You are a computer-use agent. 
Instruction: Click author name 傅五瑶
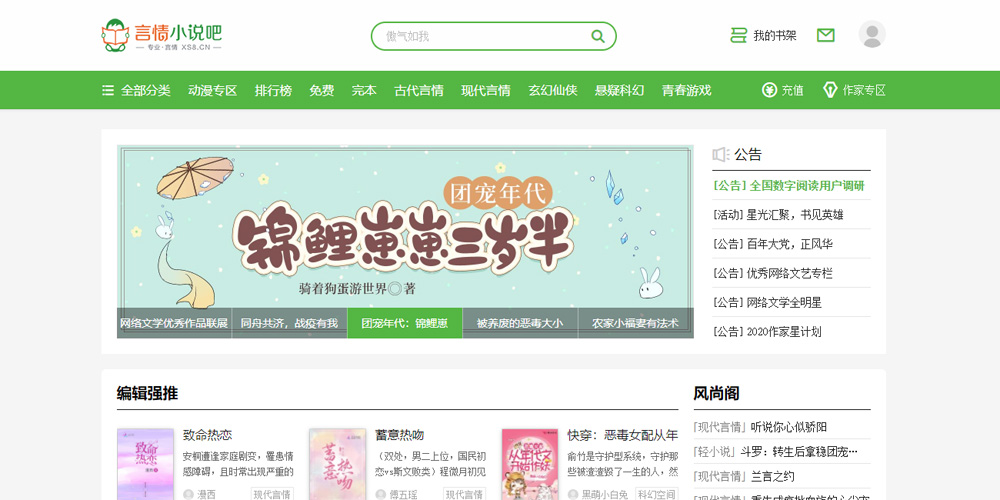(x=404, y=494)
